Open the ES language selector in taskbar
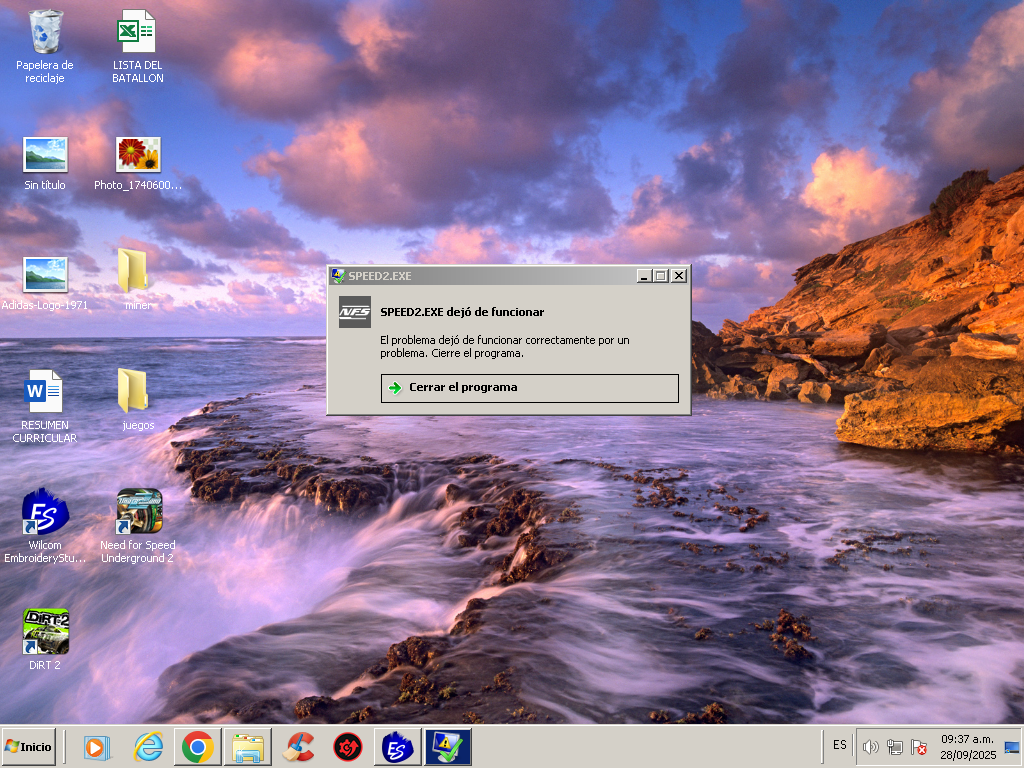Image resolution: width=1024 pixels, height=768 pixels. 839,745
